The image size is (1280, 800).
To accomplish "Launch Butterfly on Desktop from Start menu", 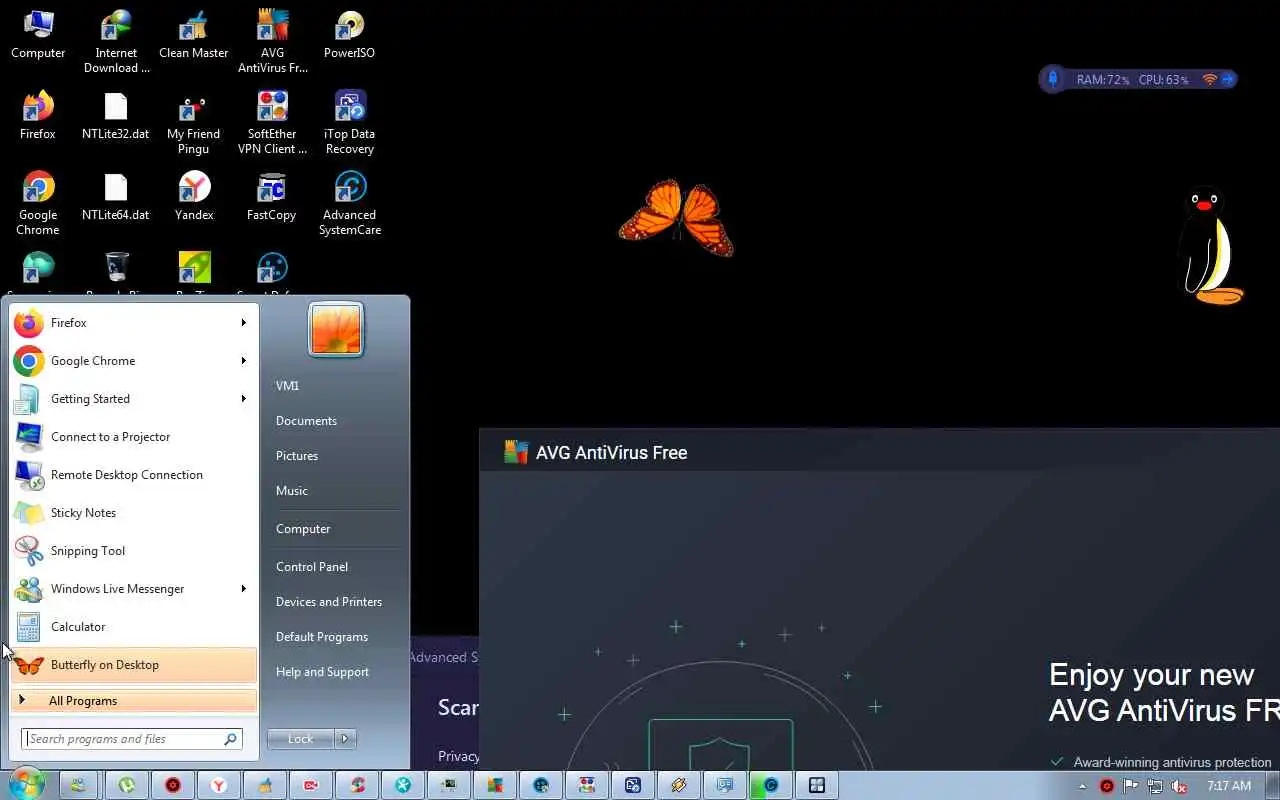I will tap(134, 665).
